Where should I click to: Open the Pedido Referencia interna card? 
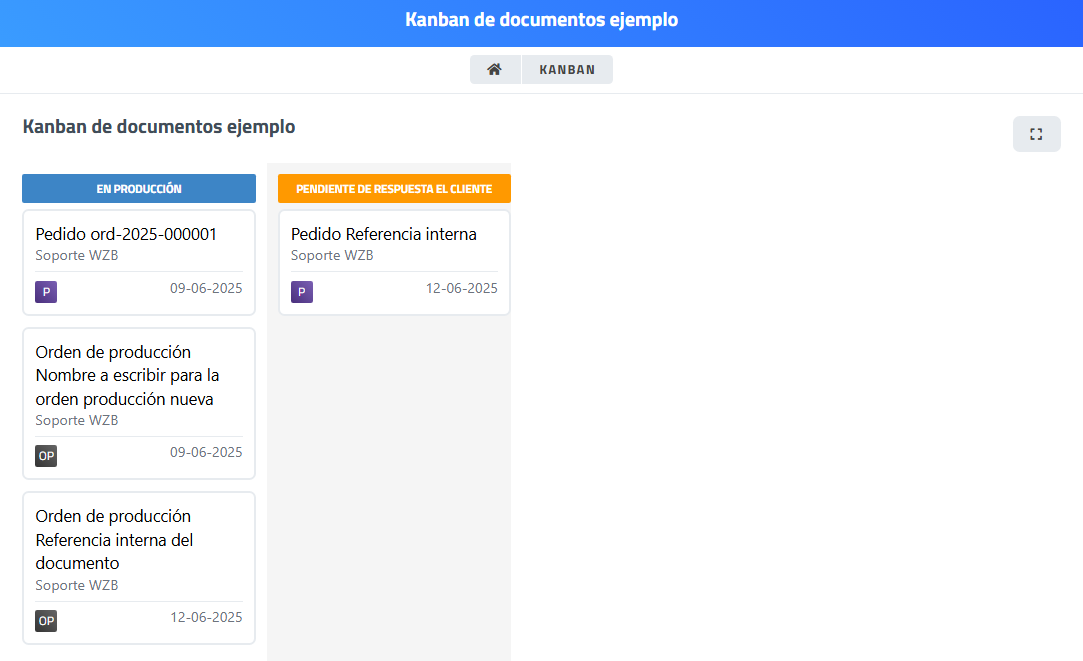383,234
